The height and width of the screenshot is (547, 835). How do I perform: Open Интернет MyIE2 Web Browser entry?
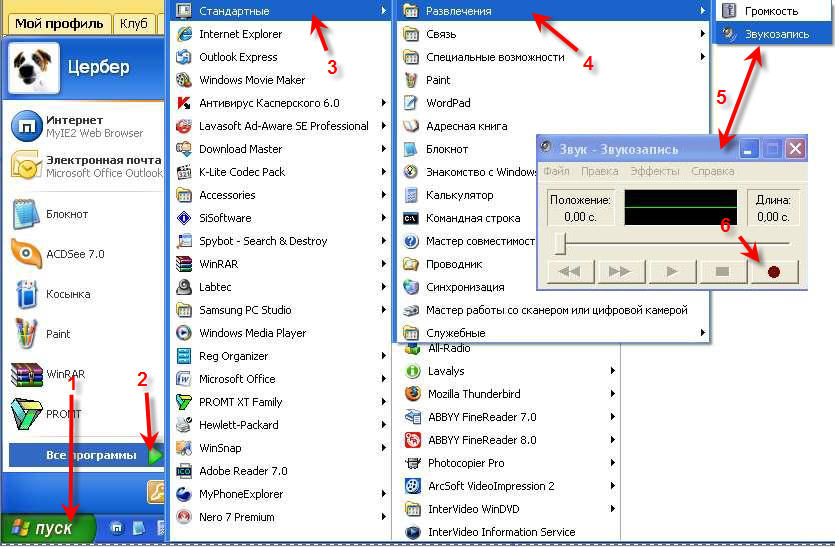click(x=85, y=126)
